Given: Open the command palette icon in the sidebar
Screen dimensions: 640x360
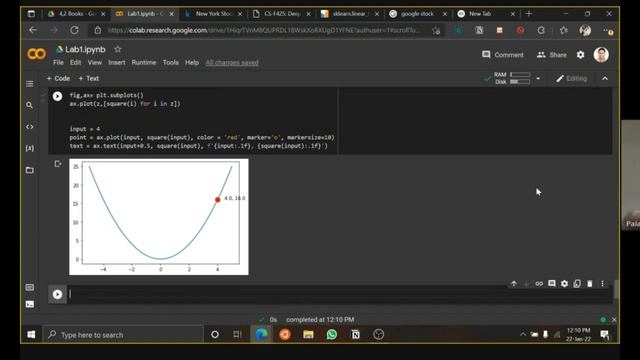Looking at the screenshot, I should (x=29, y=287).
